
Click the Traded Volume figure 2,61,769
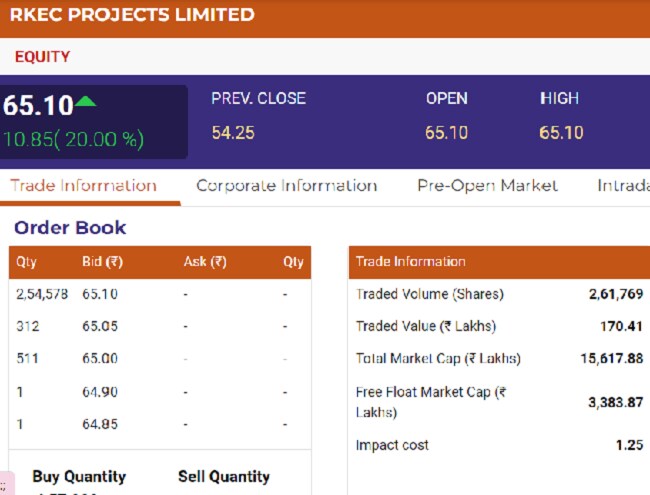click(616, 294)
